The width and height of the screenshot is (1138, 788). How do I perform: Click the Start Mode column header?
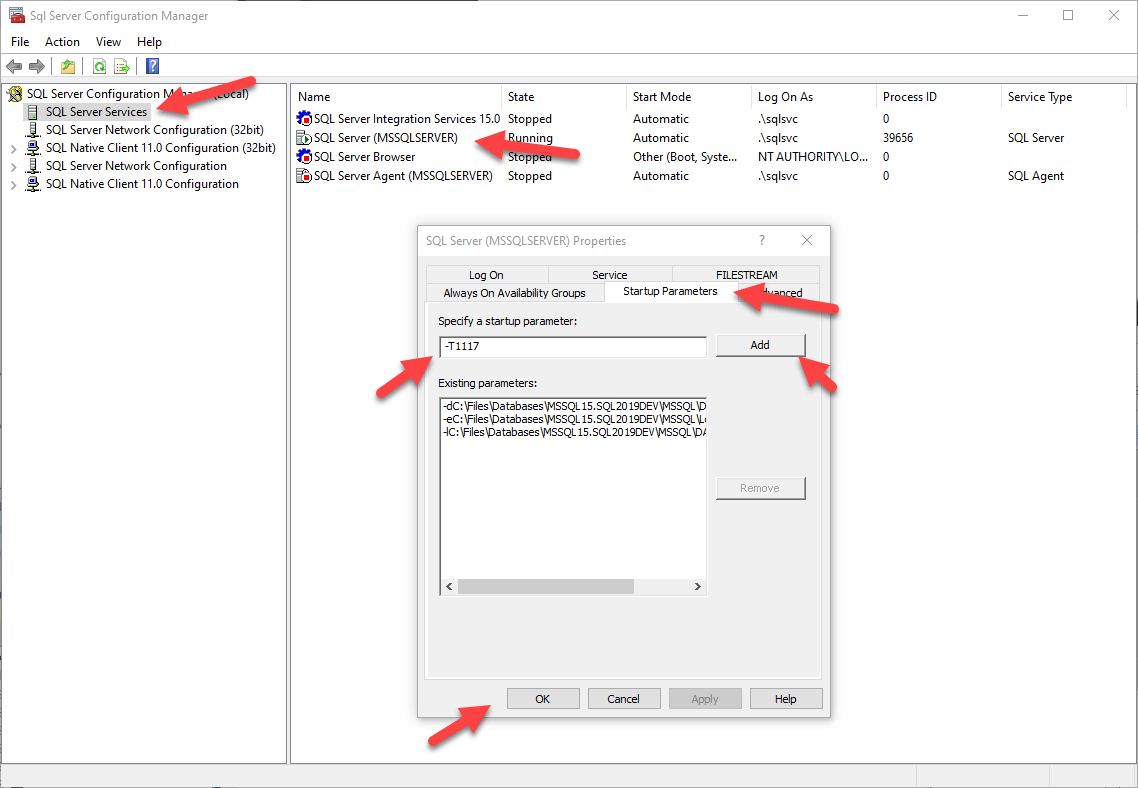click(689, 97)
